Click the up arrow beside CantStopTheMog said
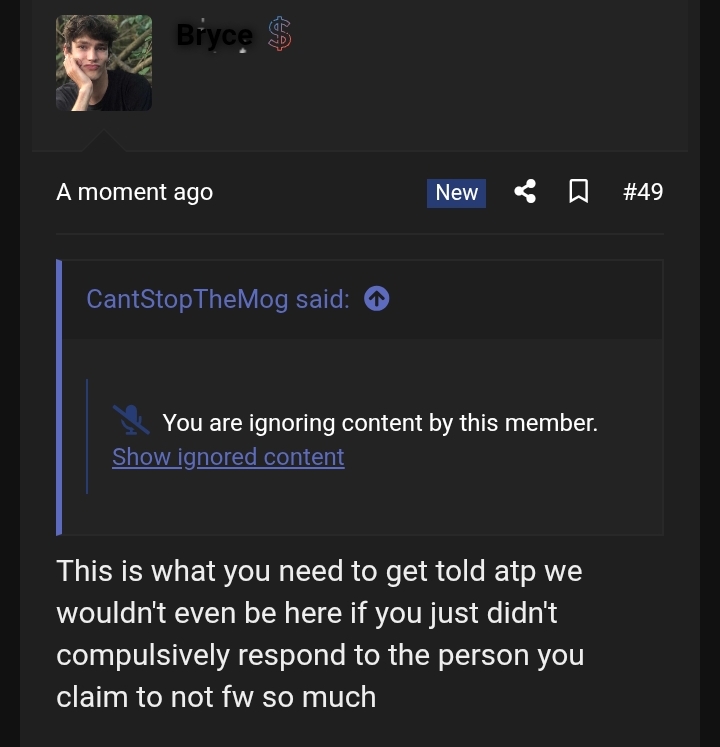Image resolution: width=720 pixels, height=747 pixels. (x=377, y=298)
